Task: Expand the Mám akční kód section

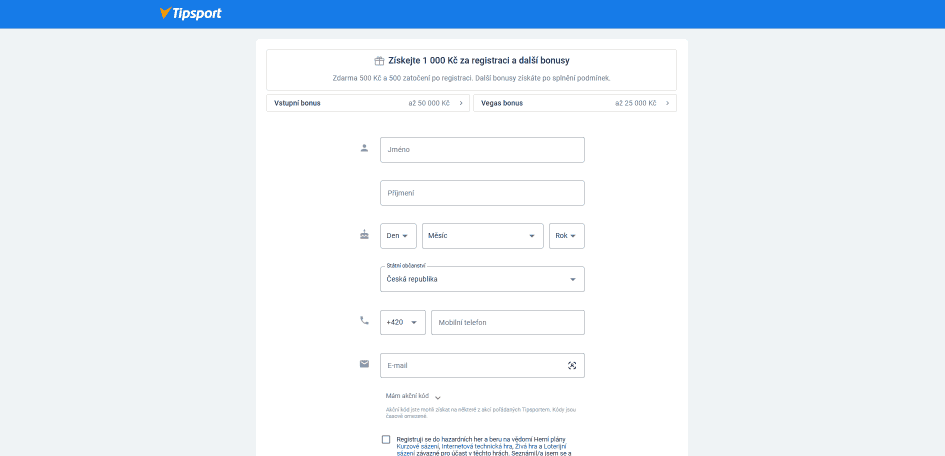Action: (x=413, y=396)
